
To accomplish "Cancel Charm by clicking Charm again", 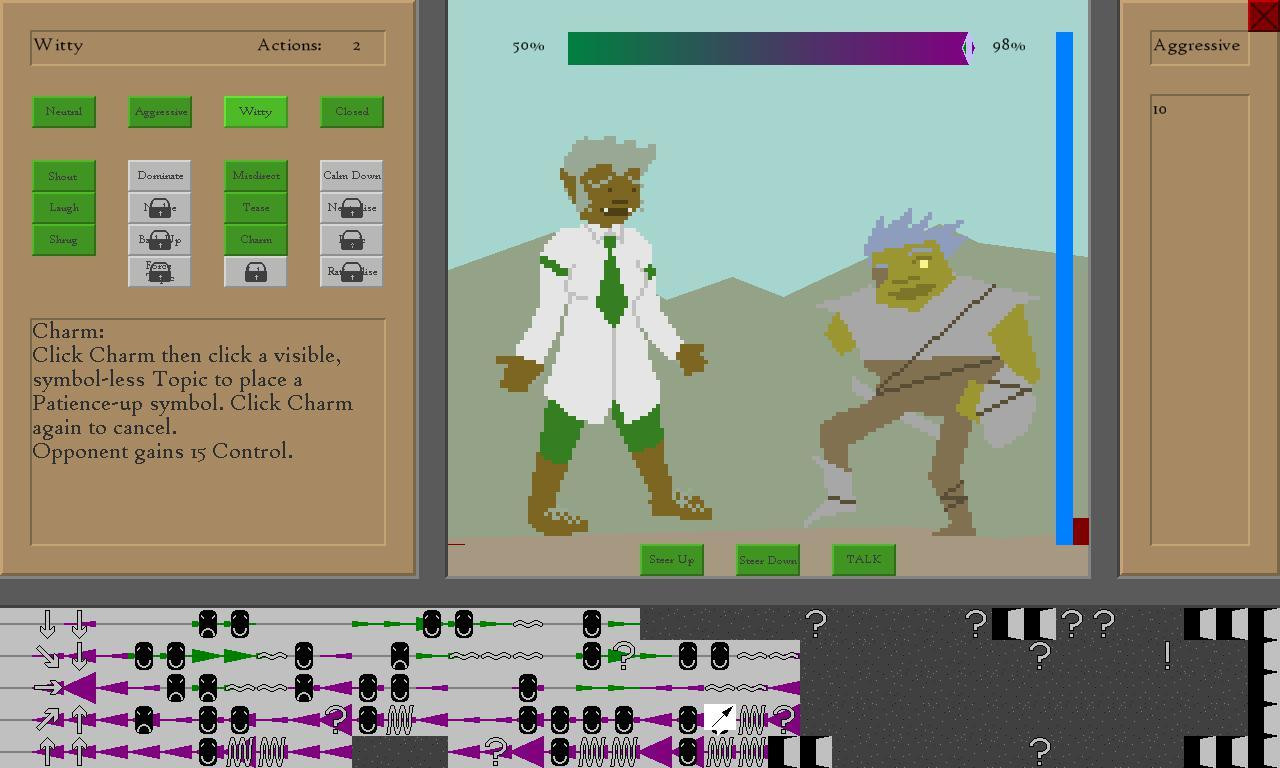I will (x=256, y=240).
